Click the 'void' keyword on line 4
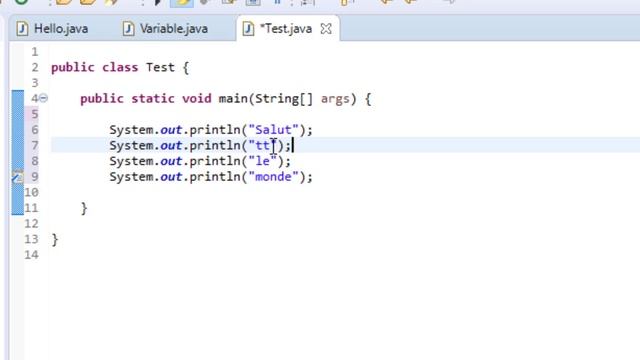The image size is (640, 360). click(x=196, y=98)
